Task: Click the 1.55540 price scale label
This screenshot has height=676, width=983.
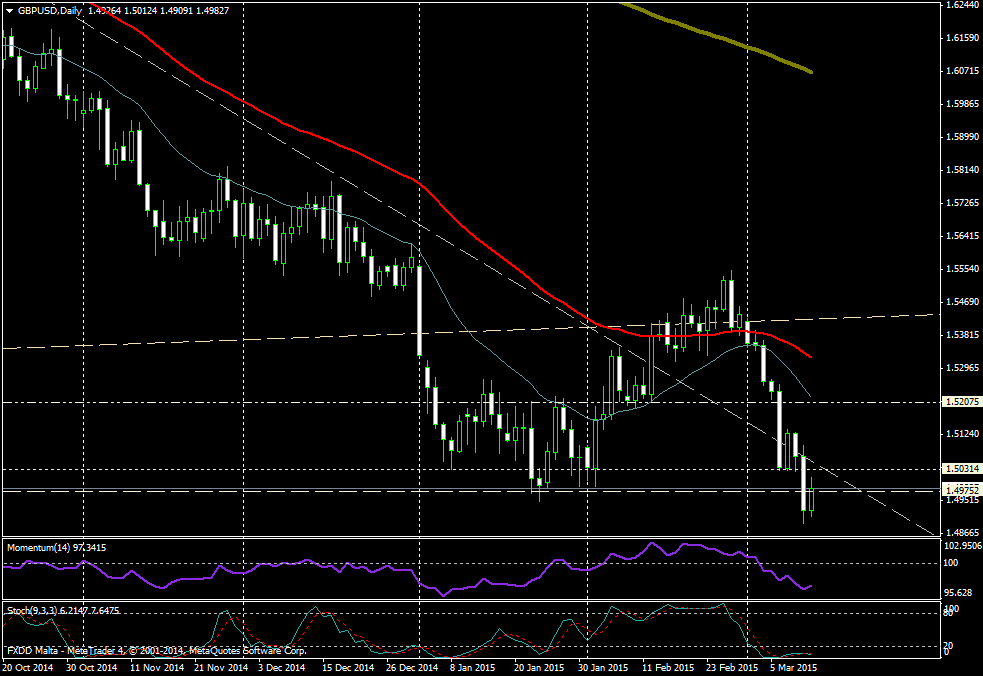Action: pos(961,269)
